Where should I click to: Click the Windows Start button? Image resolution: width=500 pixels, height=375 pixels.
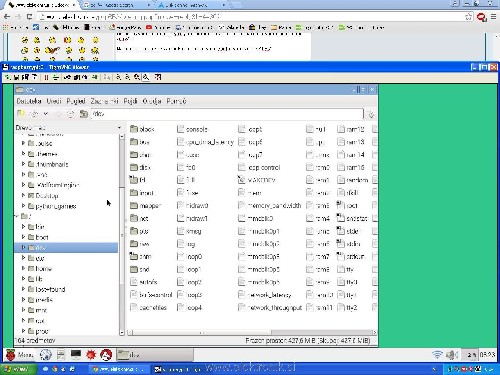click(x=17, y=369)
